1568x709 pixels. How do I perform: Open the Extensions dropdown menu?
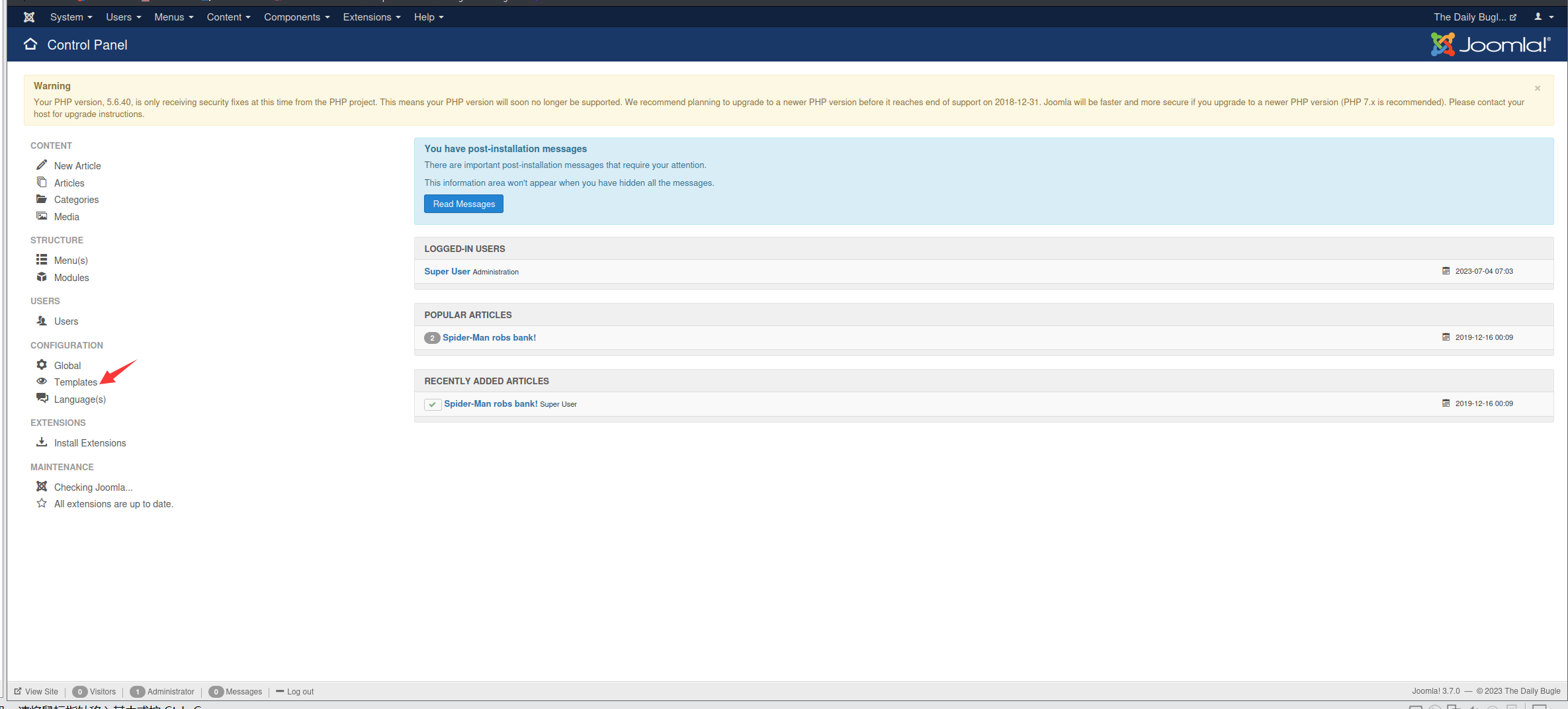tap(371, 17)
